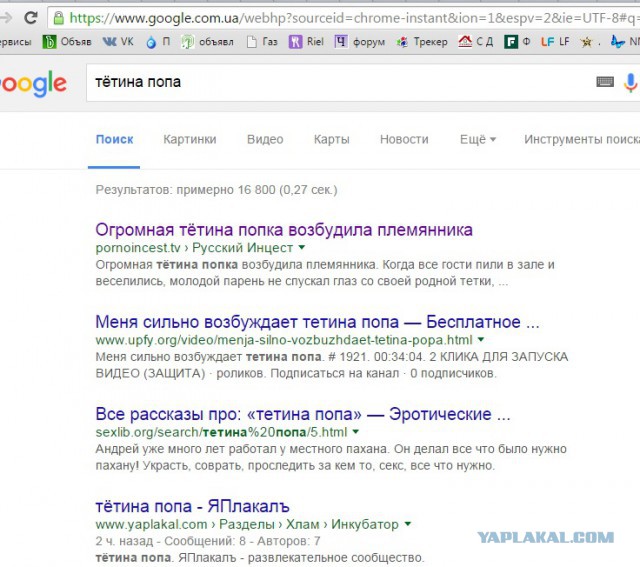Expand dropdown arrow after upfy.org URL

coord(481,339)
